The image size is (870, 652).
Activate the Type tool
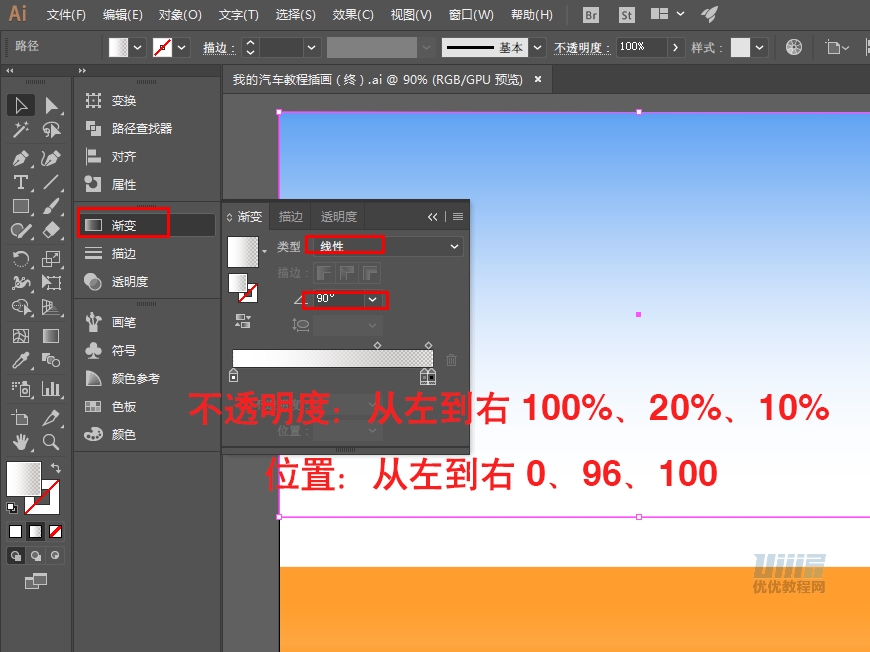(x=21, y=182)
